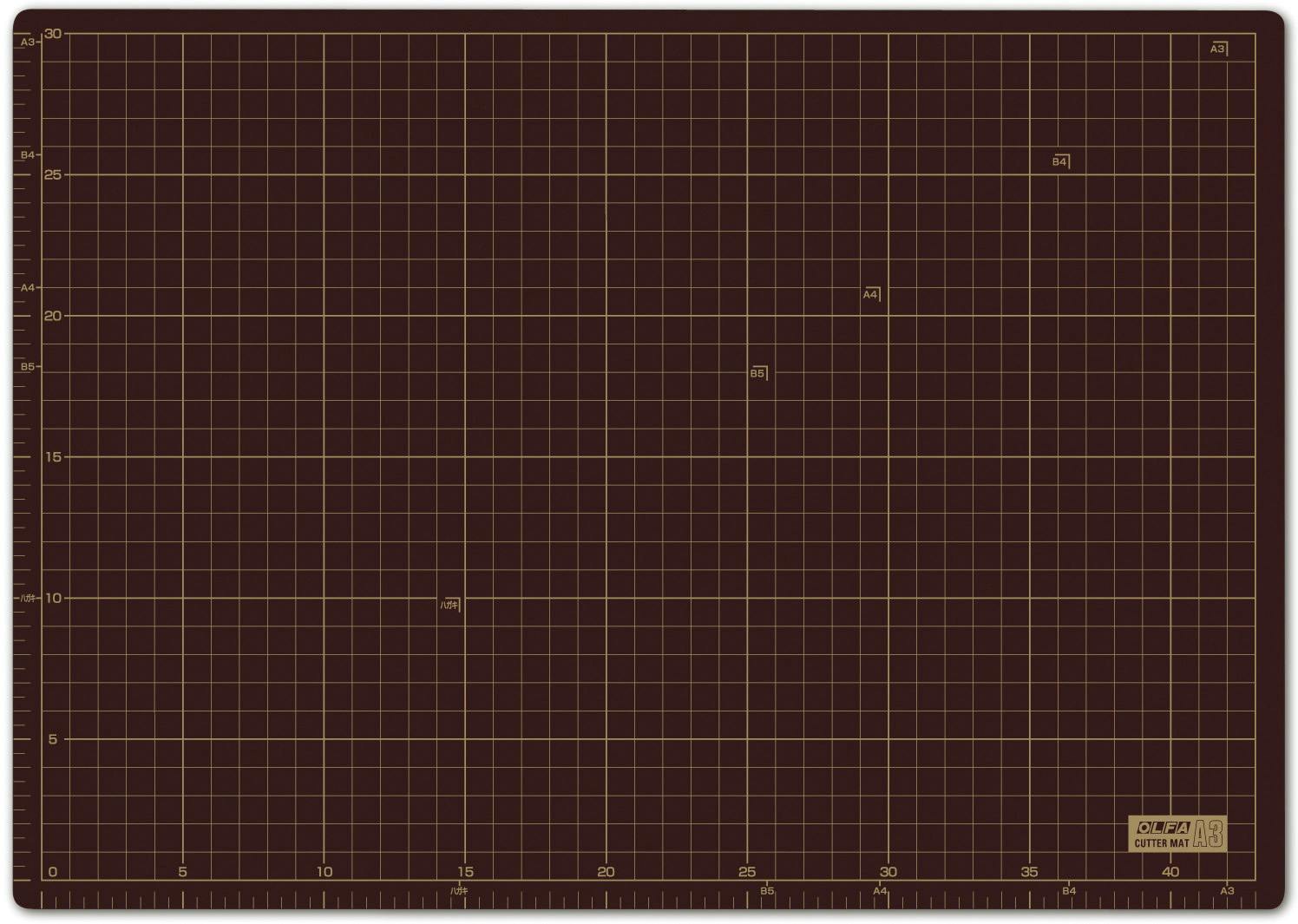Select the B4 corner marker inside the grid
The image size is (1298, 924).
pyautogui.click(x=1059, y=162)
